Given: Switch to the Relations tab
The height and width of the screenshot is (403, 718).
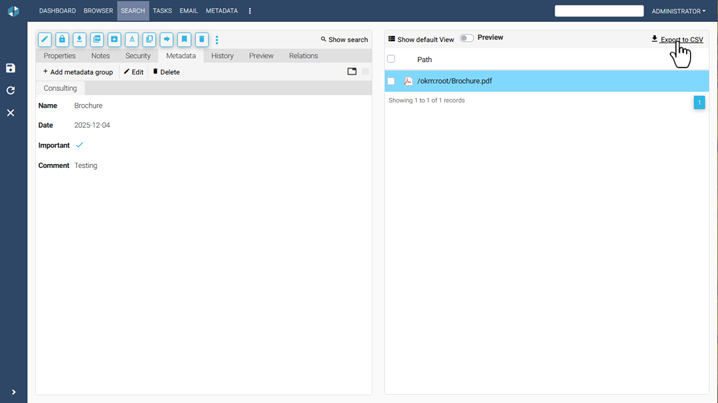Looking at the screenshot, I should [303, 56].
